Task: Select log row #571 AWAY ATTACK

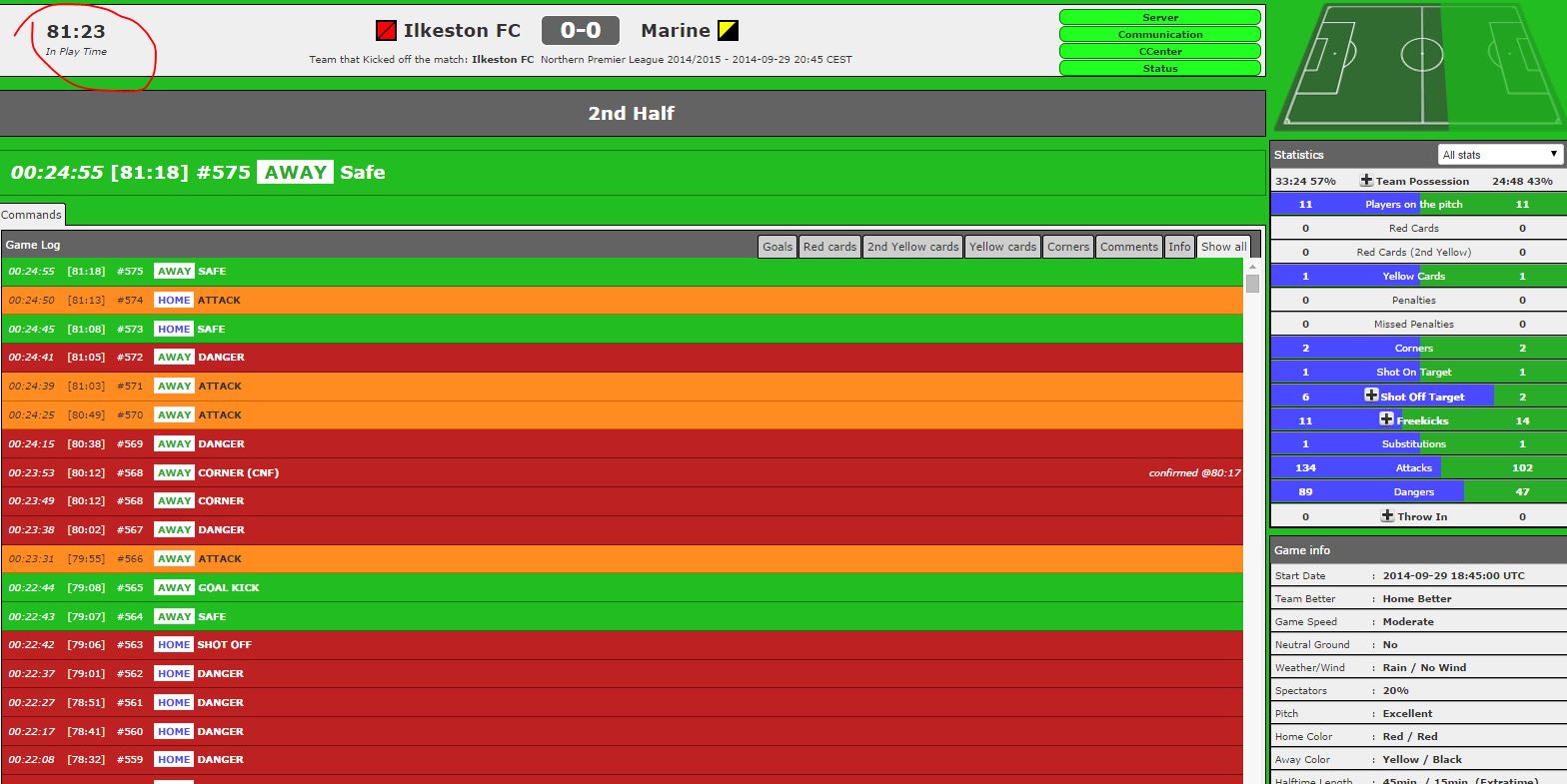Action: [x=622, y=386]
